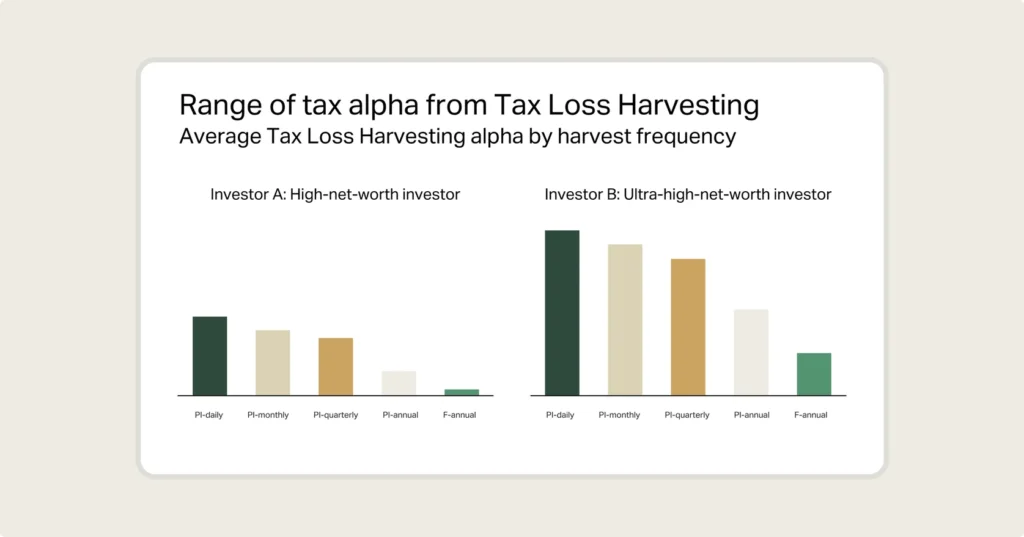Select Investor A's pale PI-annual bar
The width and height of the screenshot is (1024, 537).
coord(399,383)
